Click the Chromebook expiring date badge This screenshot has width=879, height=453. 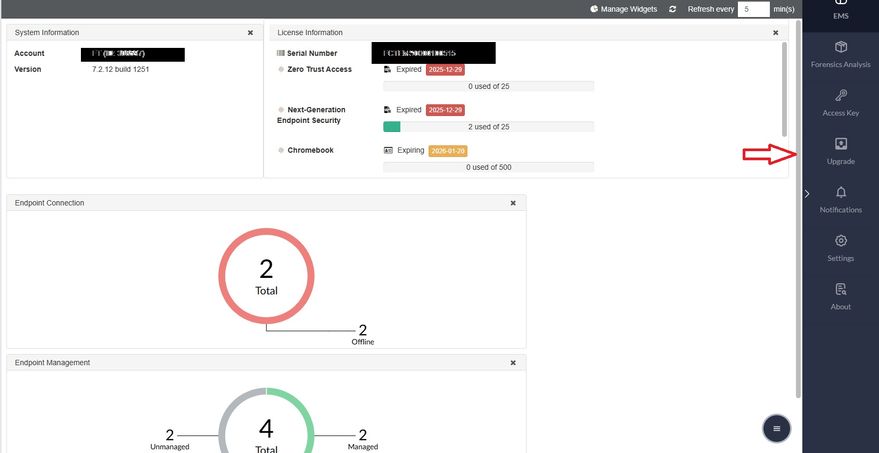click(448, 151)
